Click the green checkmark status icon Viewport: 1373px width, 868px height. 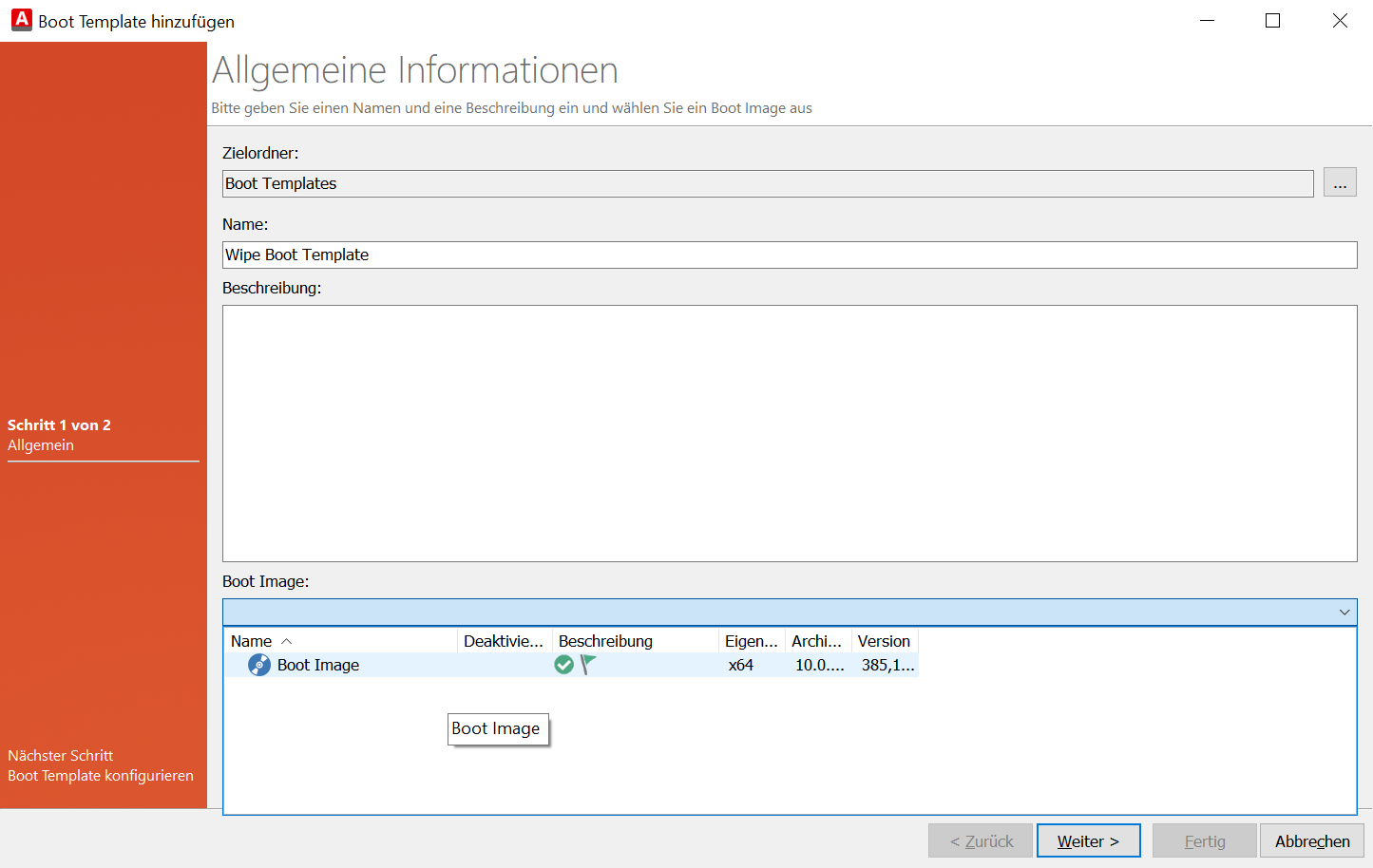tap(564, 665)
